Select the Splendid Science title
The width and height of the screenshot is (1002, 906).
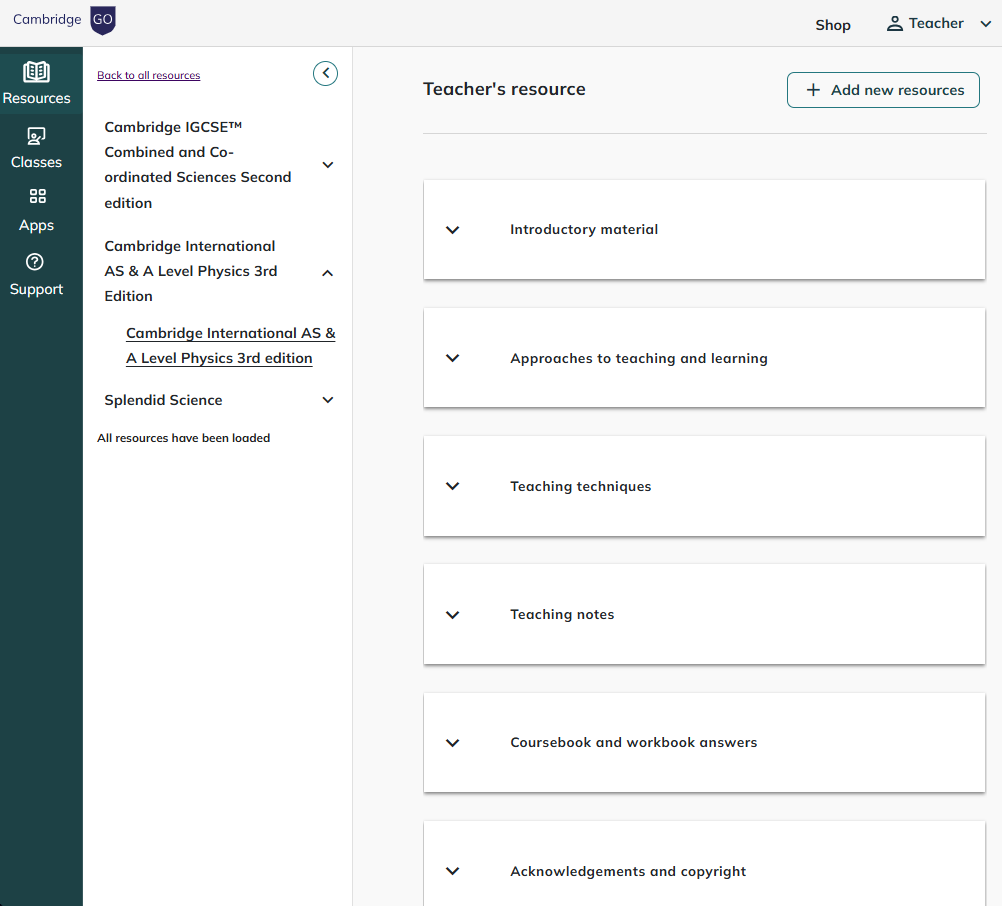pyautogui.click(x=163, y=400)
